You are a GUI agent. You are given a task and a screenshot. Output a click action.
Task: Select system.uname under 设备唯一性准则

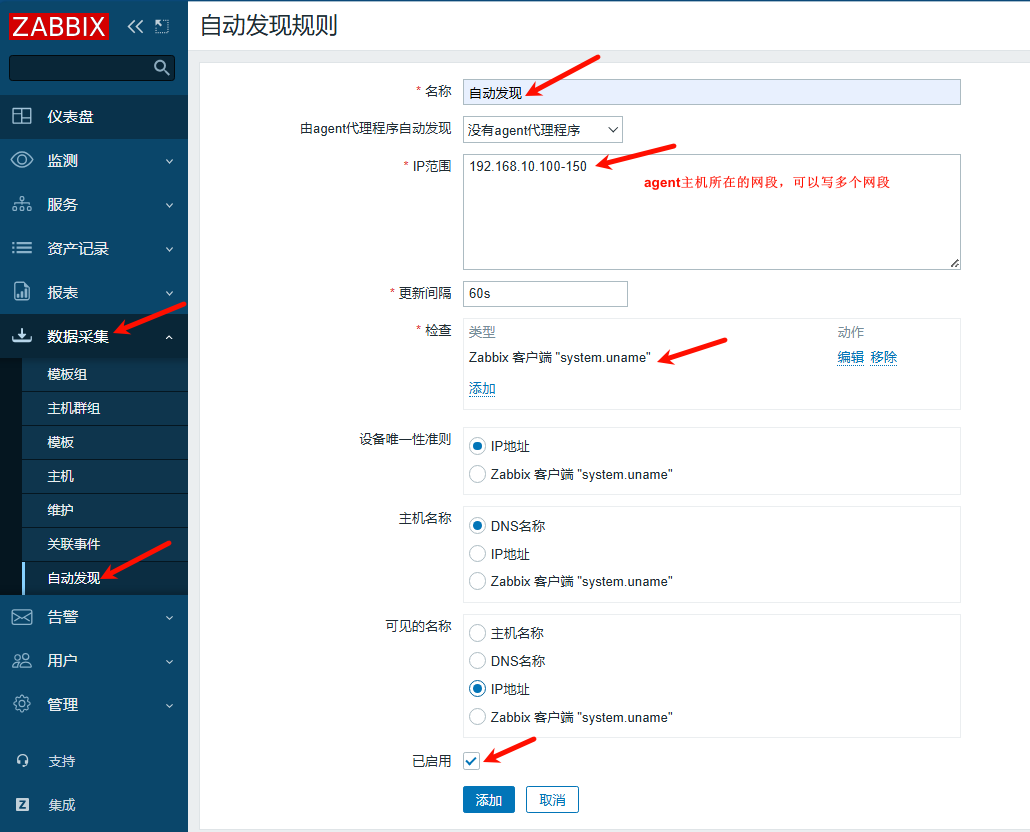478,474
